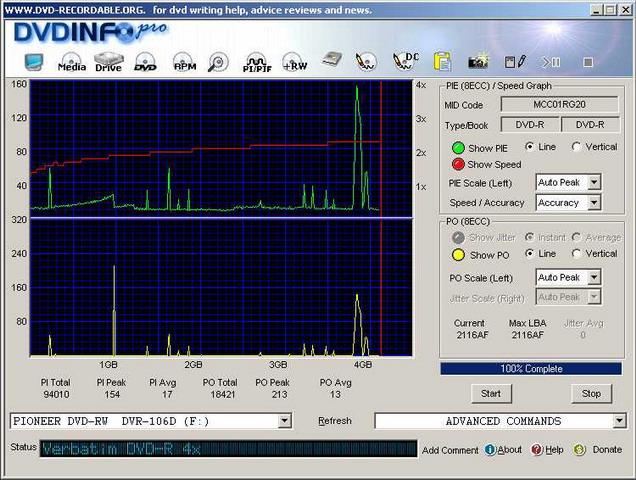Open the +RW disc tool

(295, 62)
